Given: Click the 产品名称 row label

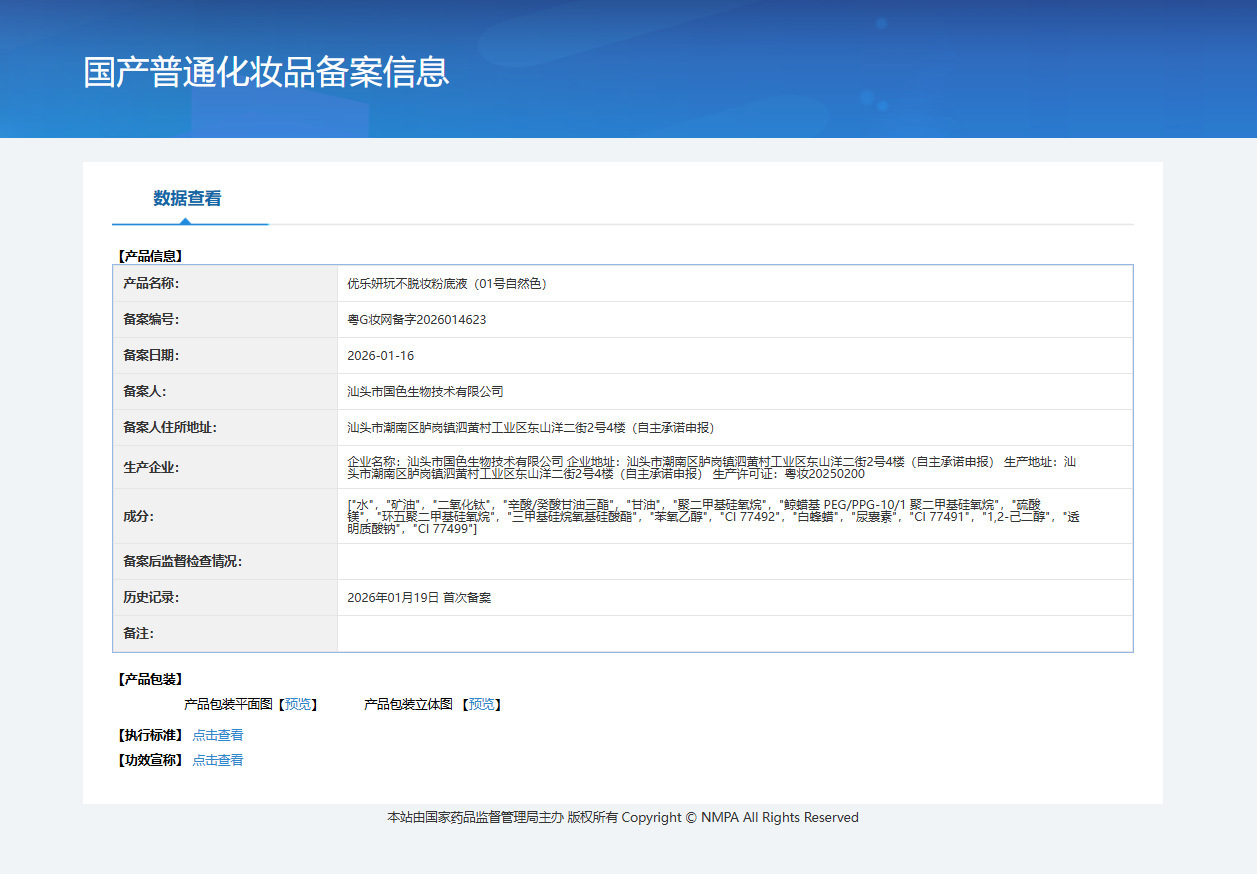Looking at the screenshot, I should tap(151, 284).
